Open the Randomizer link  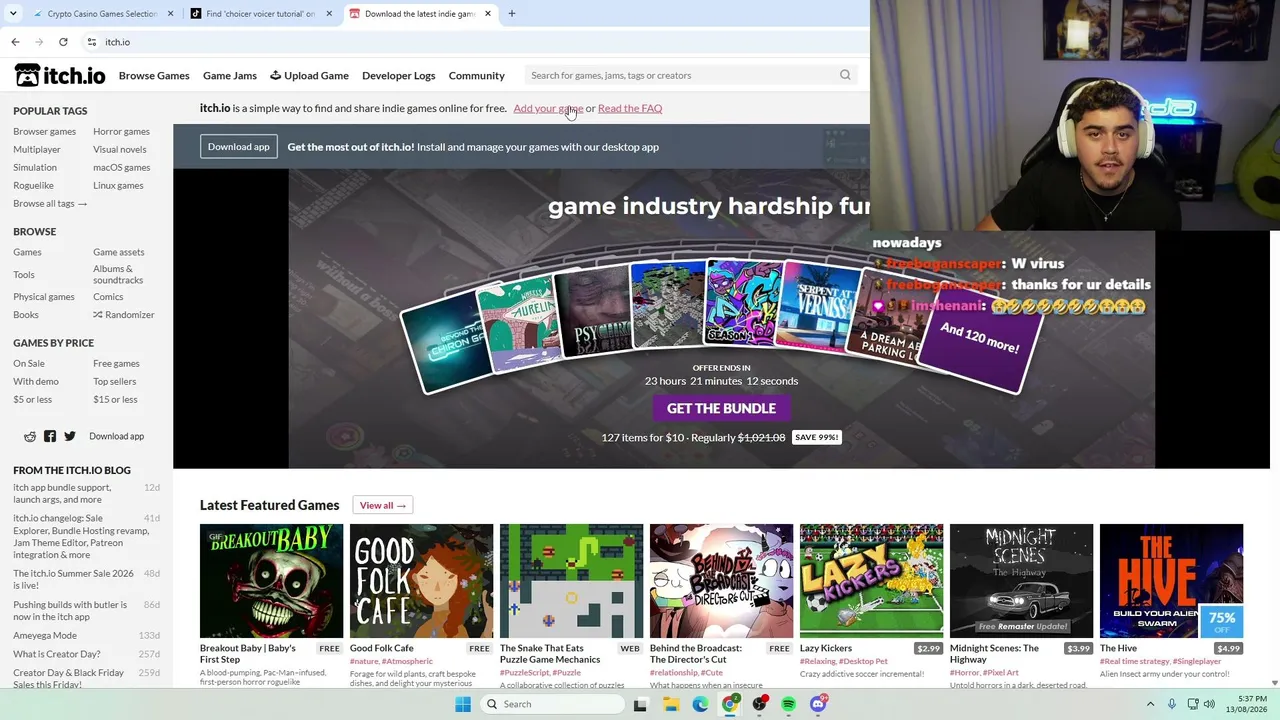point(124,314)
